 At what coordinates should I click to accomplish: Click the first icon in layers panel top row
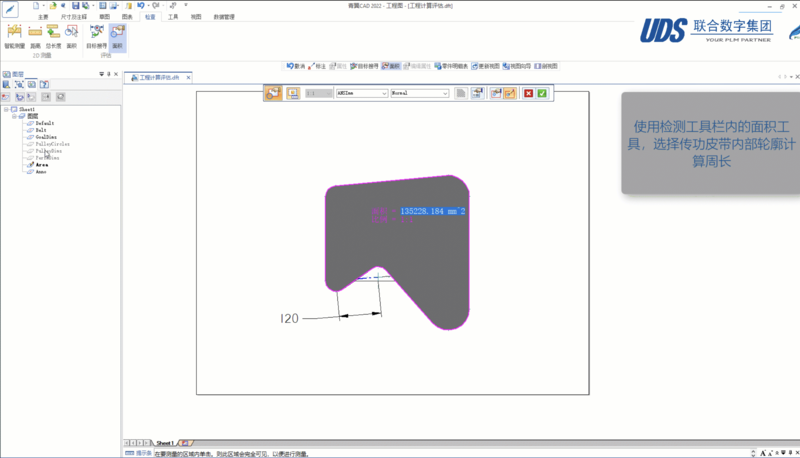[6, 85]
